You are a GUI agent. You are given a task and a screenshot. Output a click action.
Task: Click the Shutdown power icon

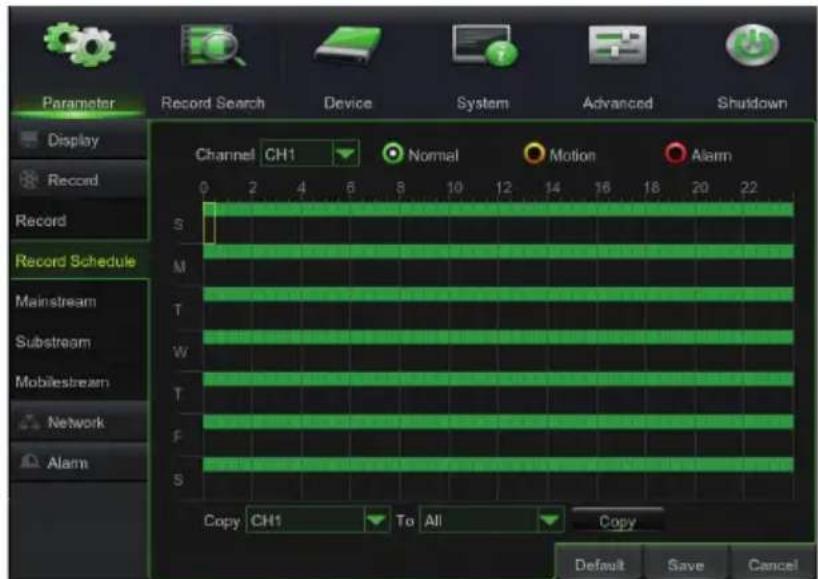coord(752,46)
